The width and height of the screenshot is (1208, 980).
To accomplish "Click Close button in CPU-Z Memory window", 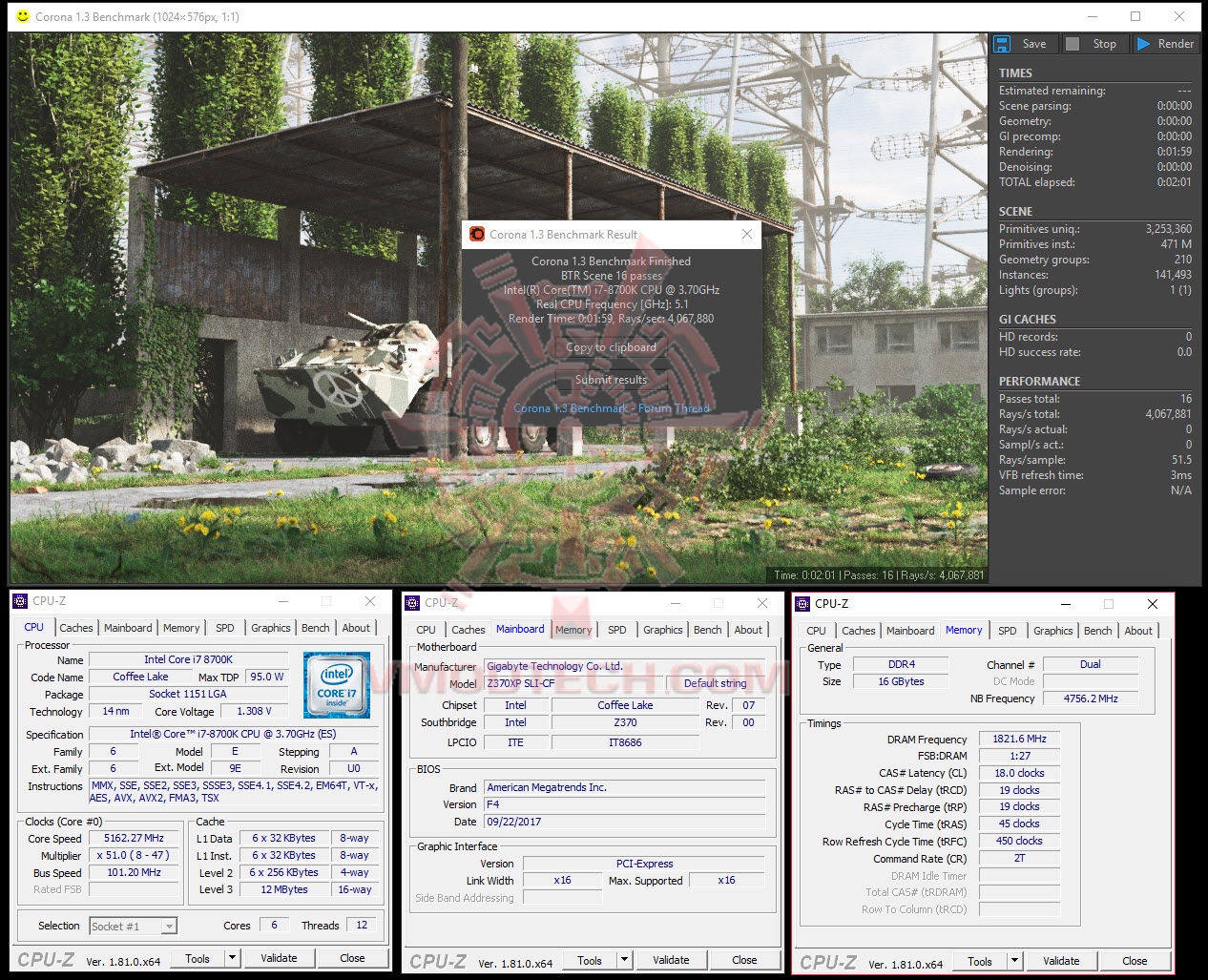I will pos(1135,961).
